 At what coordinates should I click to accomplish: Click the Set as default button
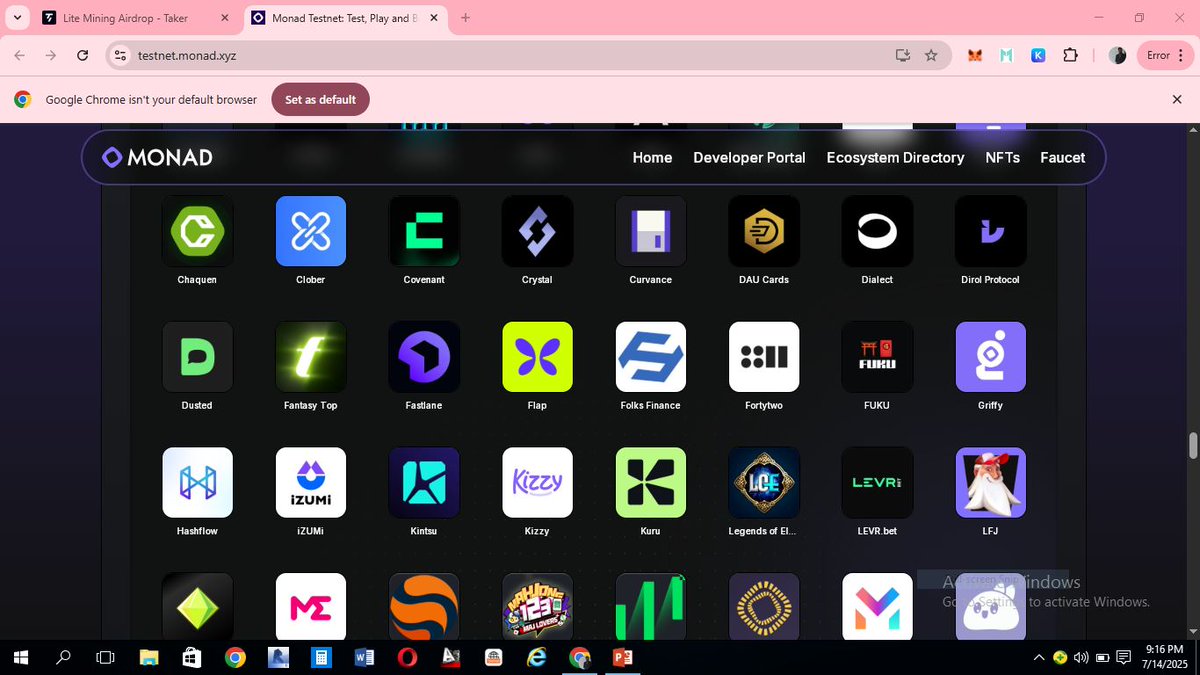point(321,100)
